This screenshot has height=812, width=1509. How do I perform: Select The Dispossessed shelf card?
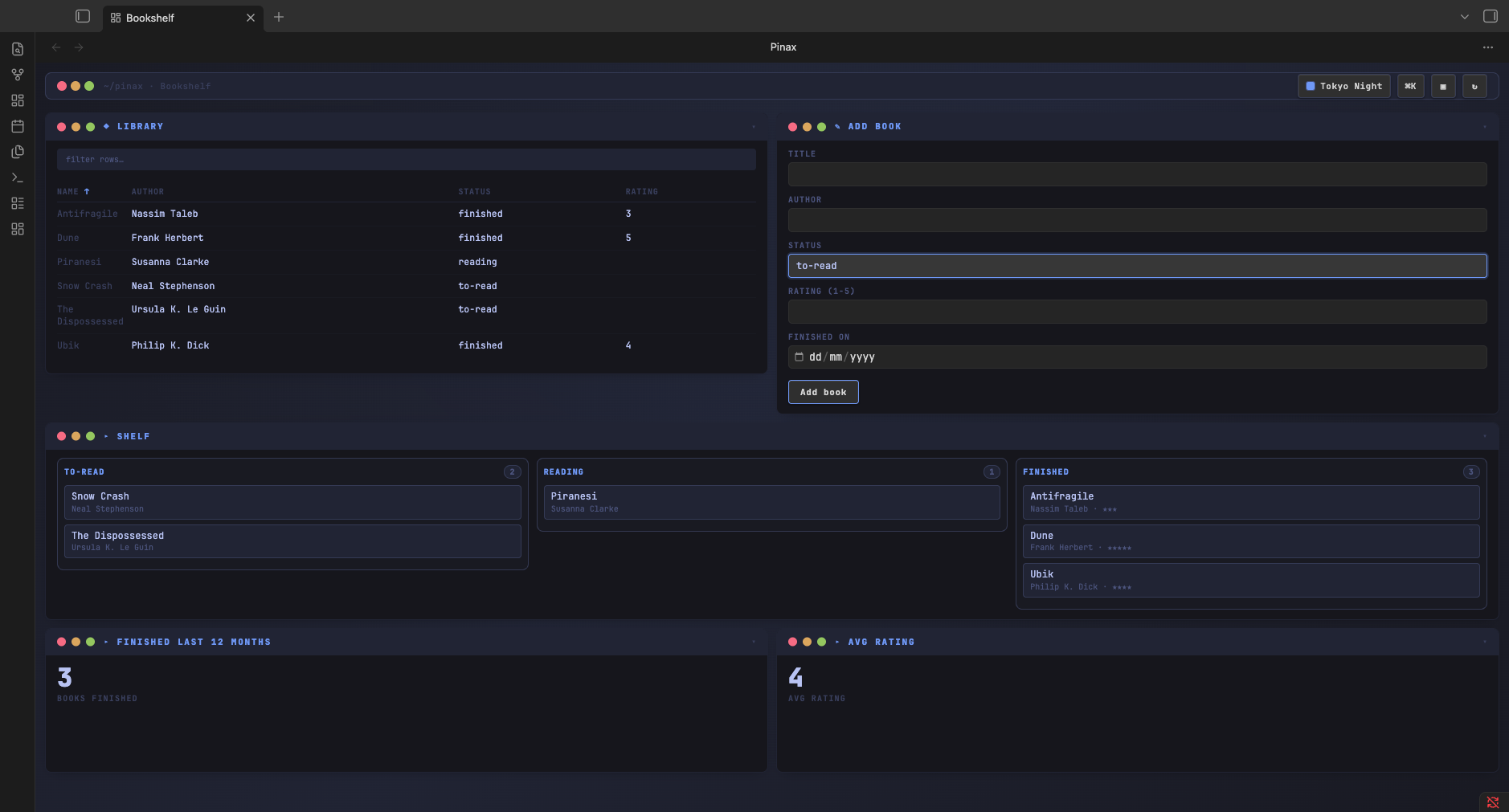(x=292, y=541)
